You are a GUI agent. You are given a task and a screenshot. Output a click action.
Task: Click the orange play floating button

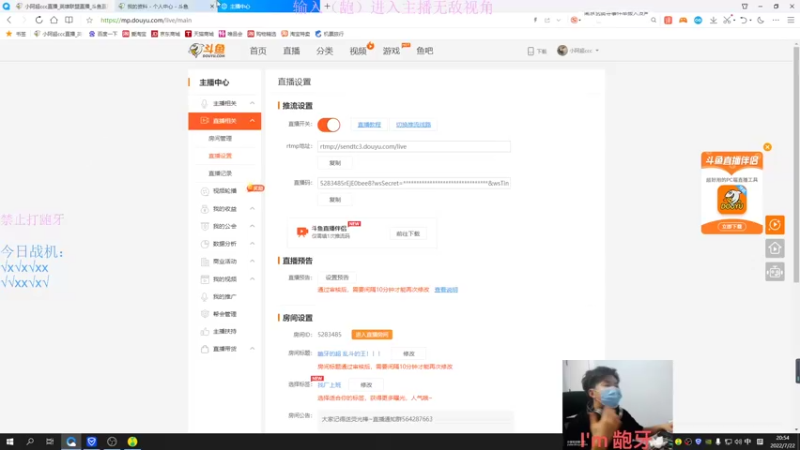pyautogui.click(x=774, y=224)
